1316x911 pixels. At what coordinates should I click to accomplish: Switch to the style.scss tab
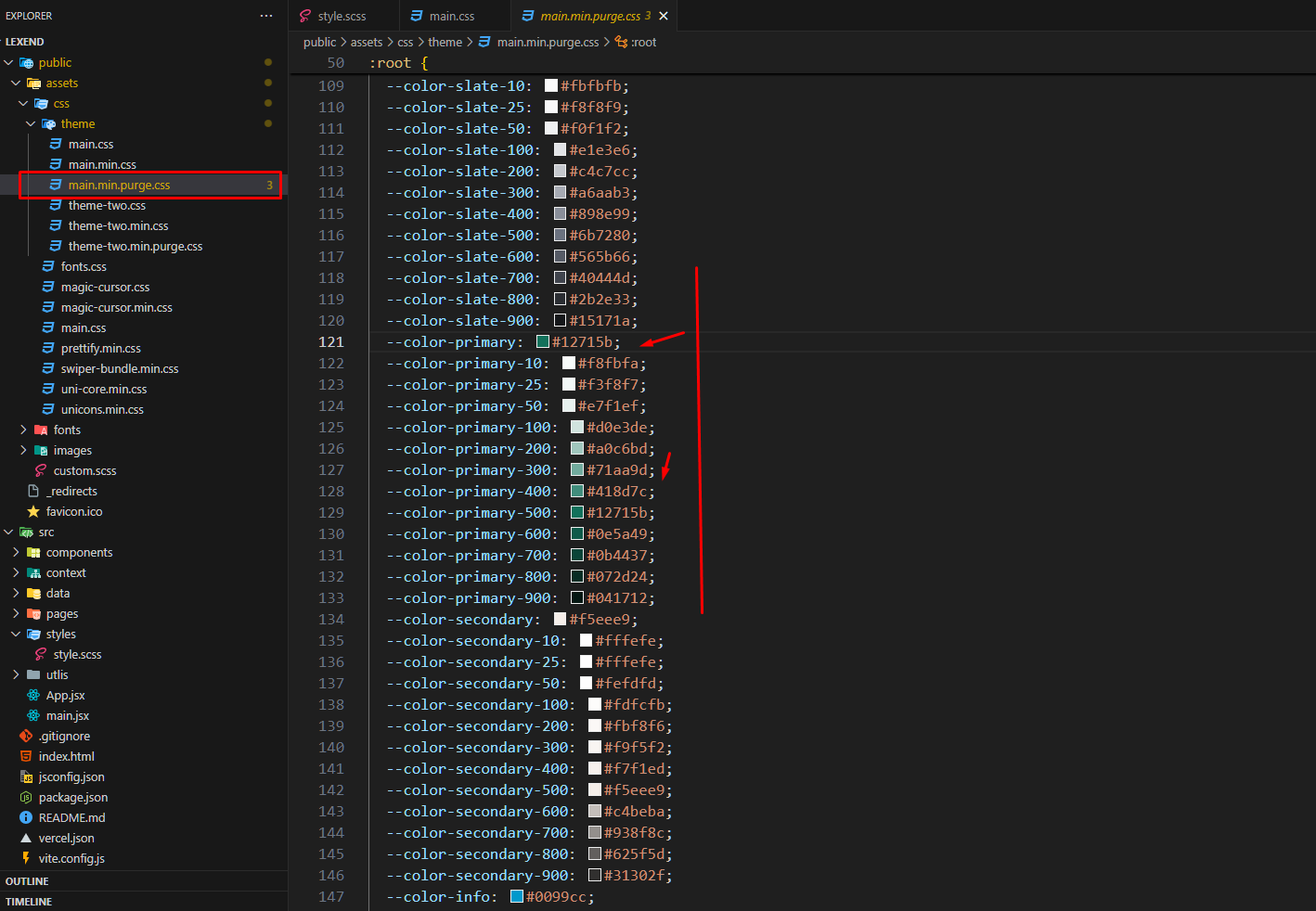[342, 15]
